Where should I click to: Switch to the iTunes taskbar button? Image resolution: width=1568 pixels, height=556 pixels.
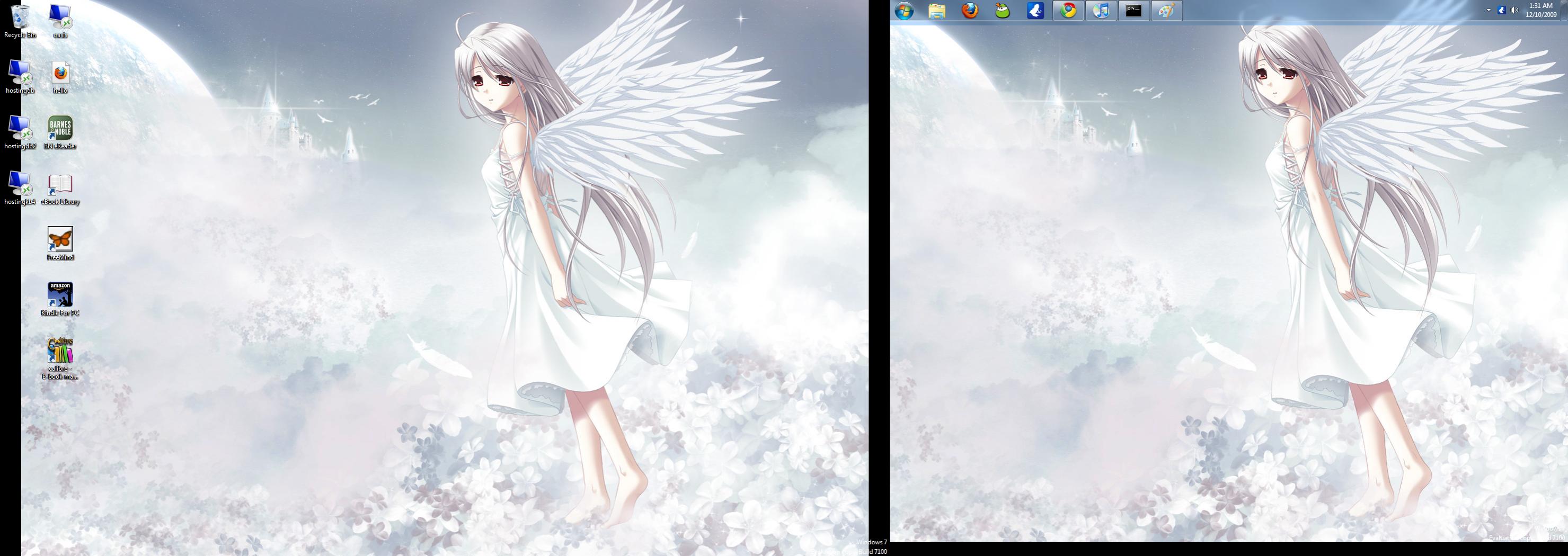click(1101, 11)
